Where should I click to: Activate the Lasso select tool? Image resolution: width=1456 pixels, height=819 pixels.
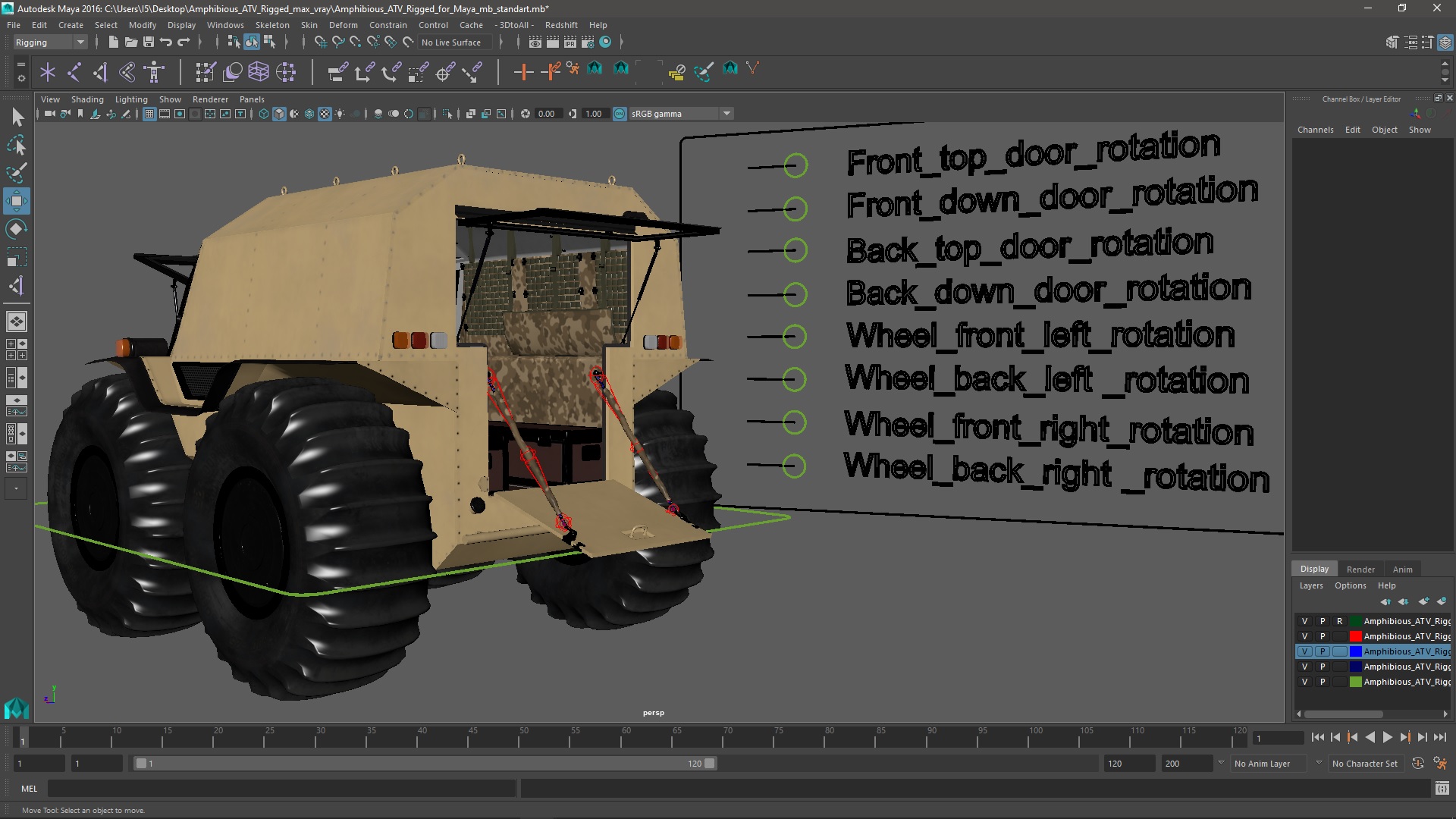[x=16, y=145]
